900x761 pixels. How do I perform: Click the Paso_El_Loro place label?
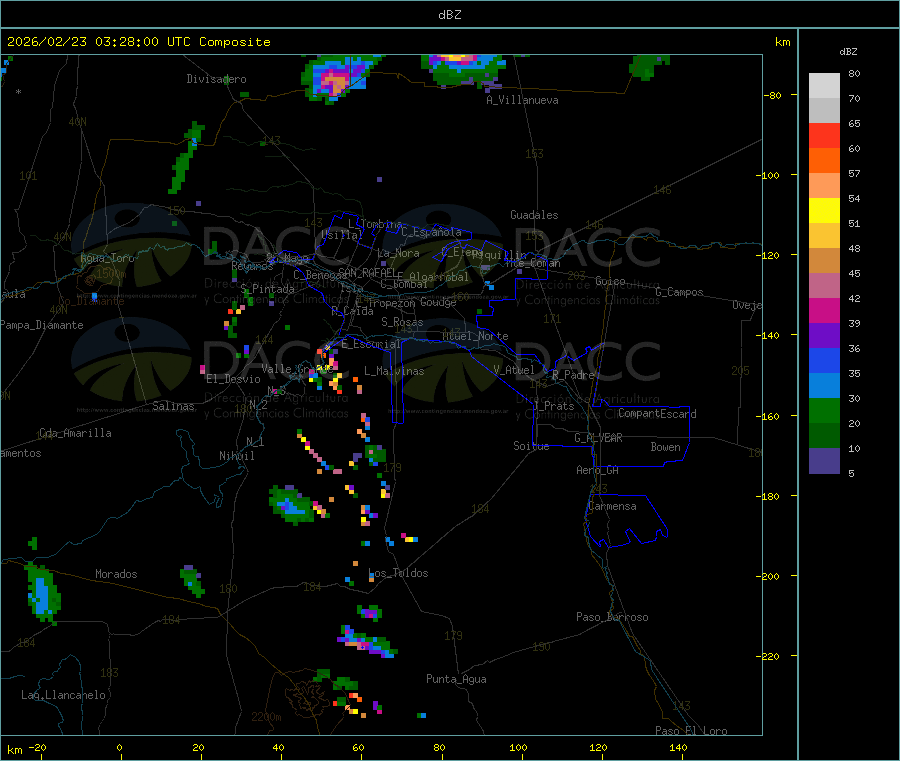[691, 731]
